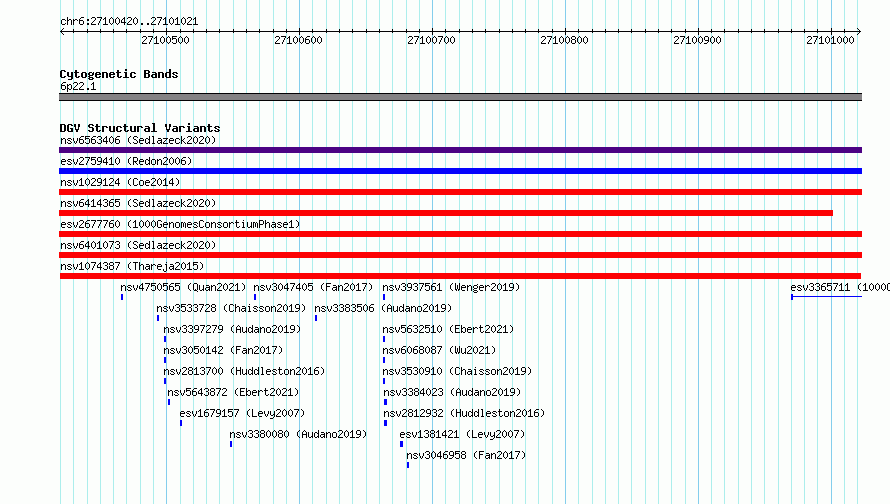
Task: Click nsv3383506 (Audano2019) label
Action: coord(383,308)
